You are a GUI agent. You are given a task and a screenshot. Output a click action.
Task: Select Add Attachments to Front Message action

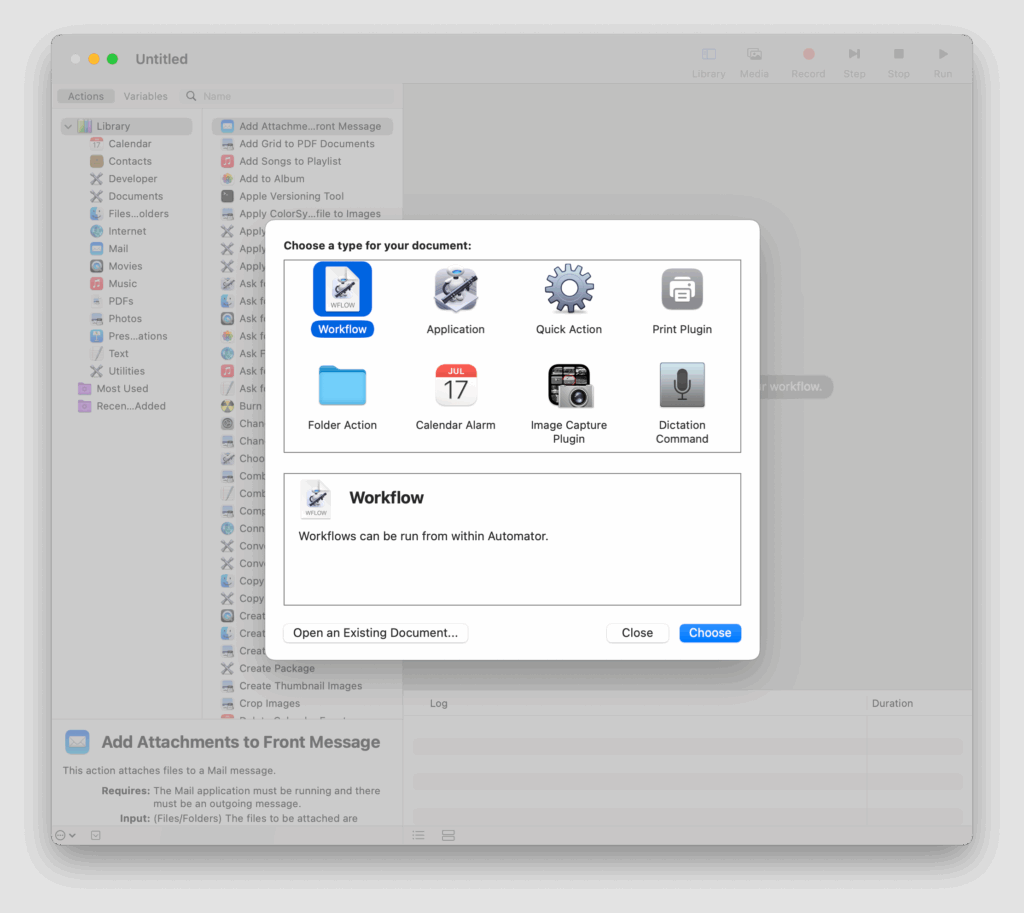[302, 126]
